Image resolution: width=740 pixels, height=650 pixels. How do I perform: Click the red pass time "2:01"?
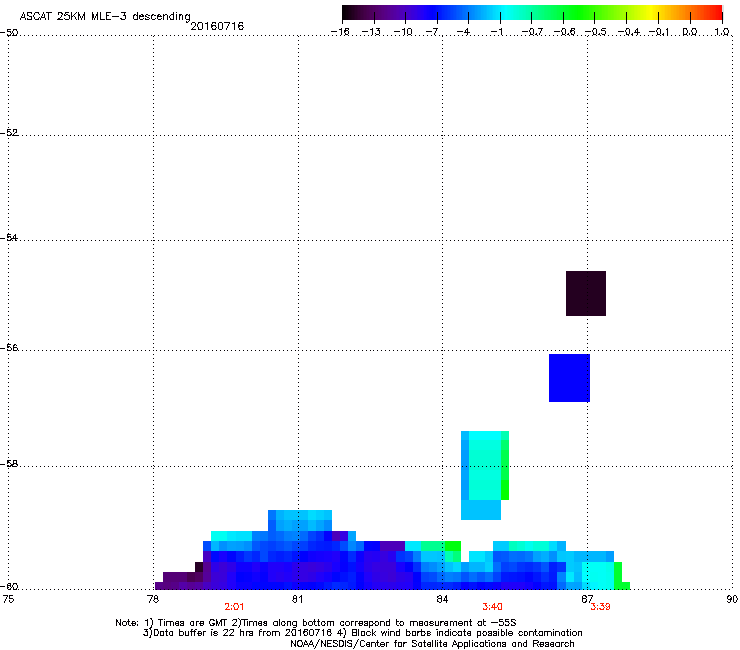click(234, 607)
